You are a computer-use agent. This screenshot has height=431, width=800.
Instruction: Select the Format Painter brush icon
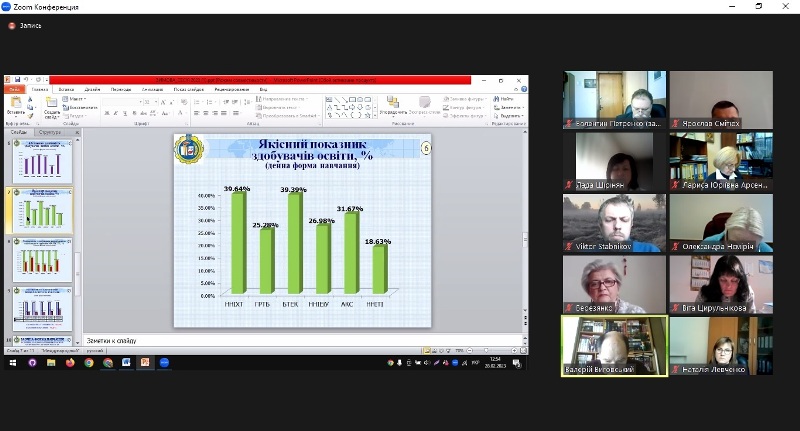(x=31, y=116)
